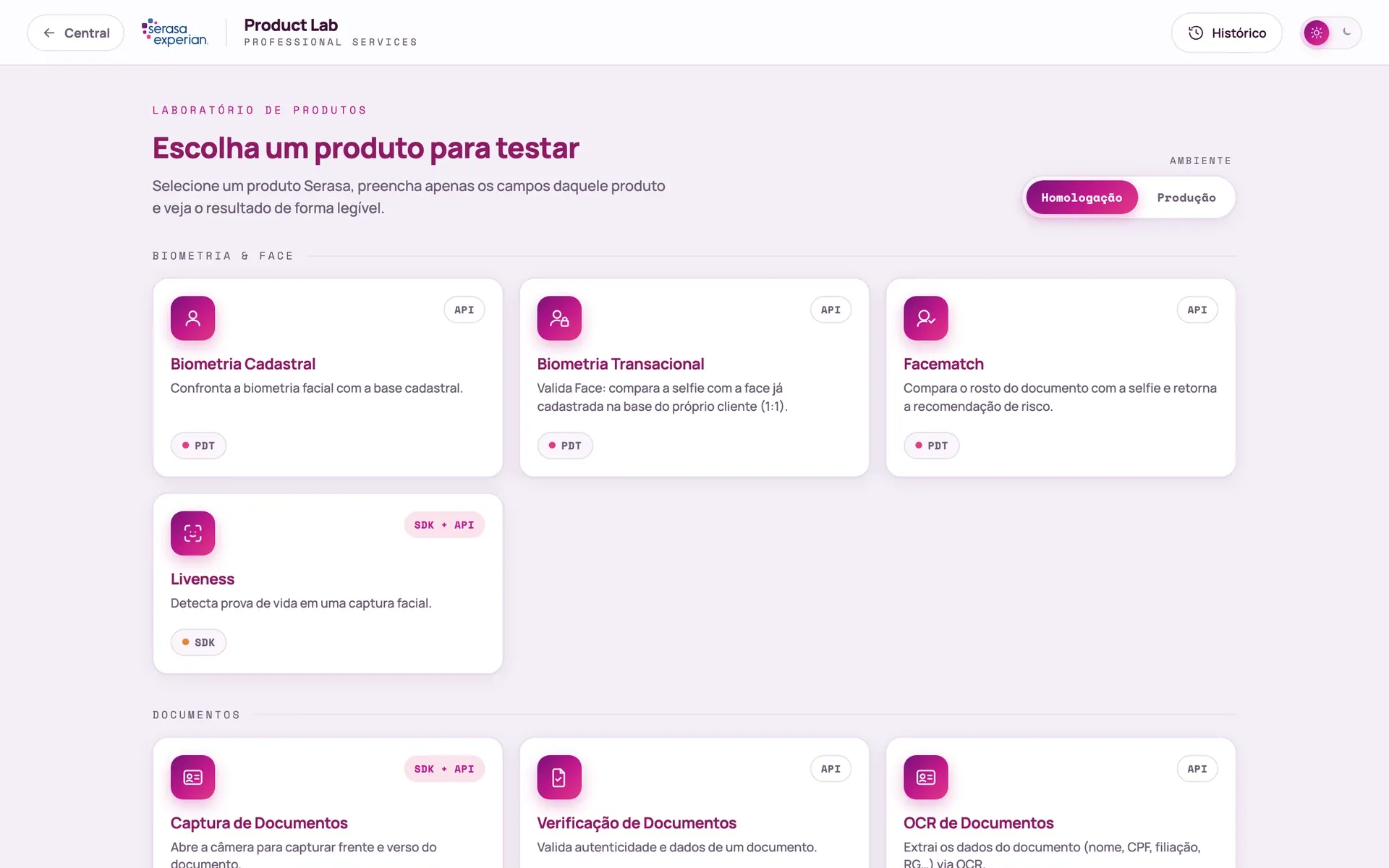Click the back arrow icon beside Central

click(x=49, y=33)
